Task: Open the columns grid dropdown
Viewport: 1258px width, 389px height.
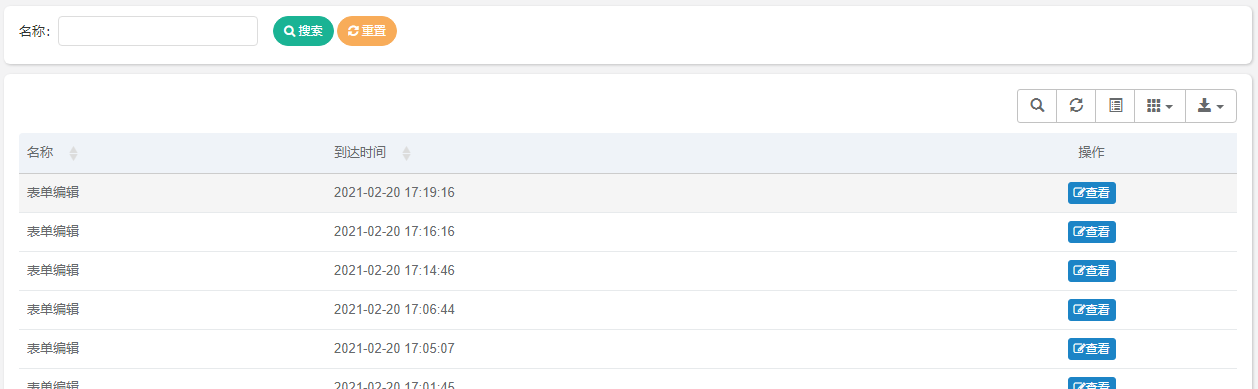Action: (1160, 106)
